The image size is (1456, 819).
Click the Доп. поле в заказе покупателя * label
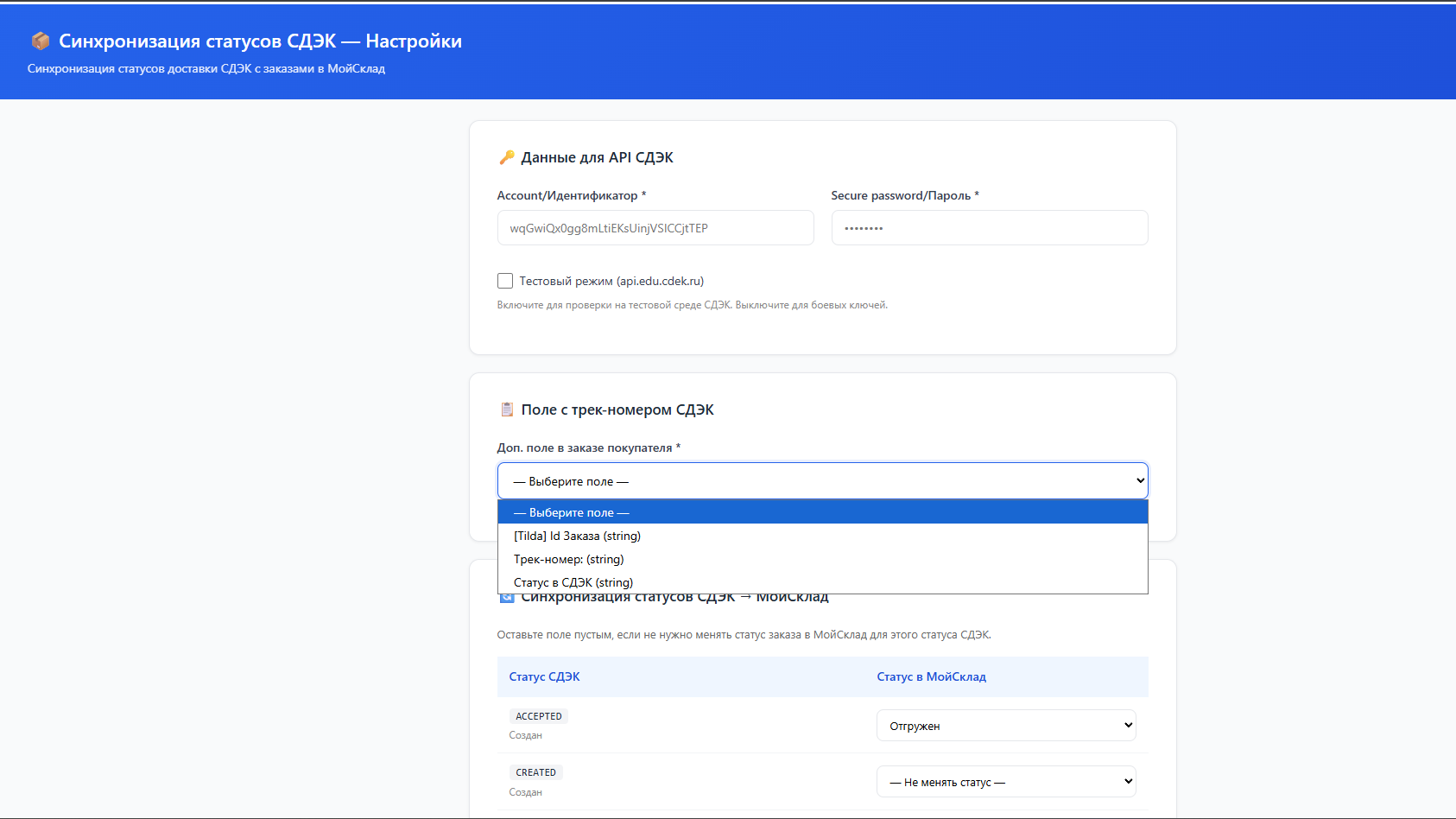(x=589, y=448)
